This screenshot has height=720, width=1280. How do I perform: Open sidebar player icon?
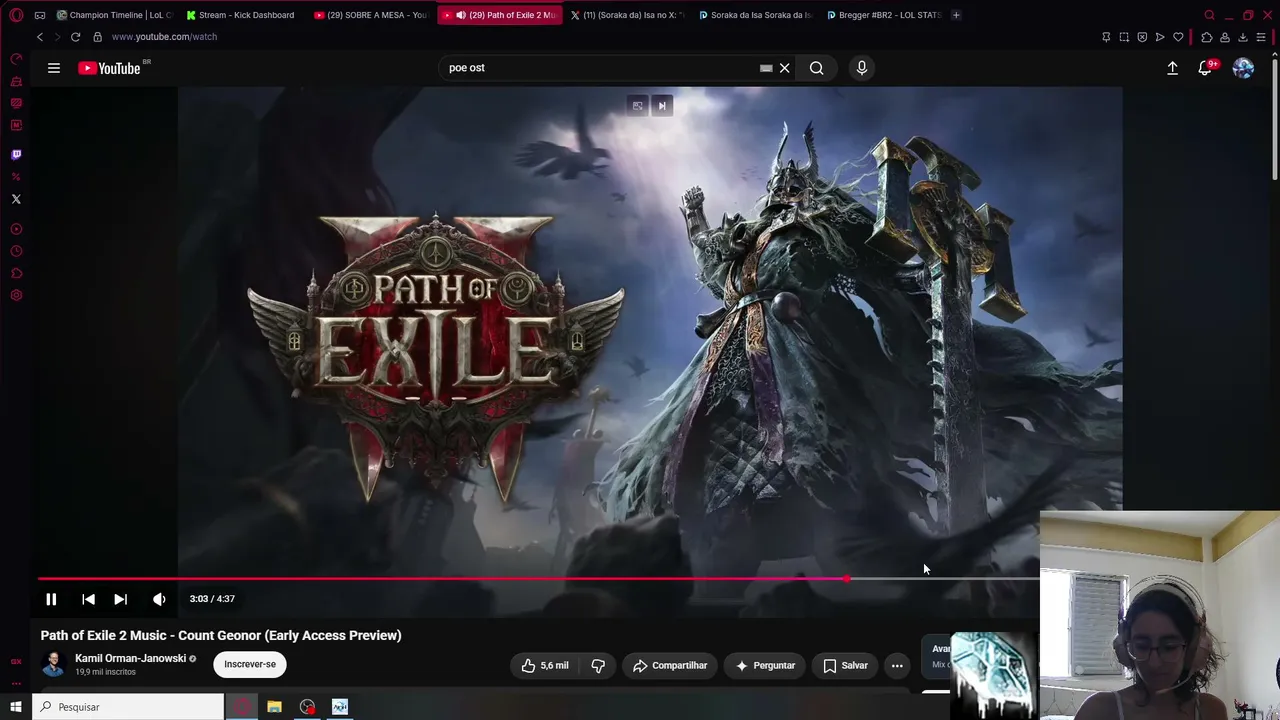(x=16, y=229)
